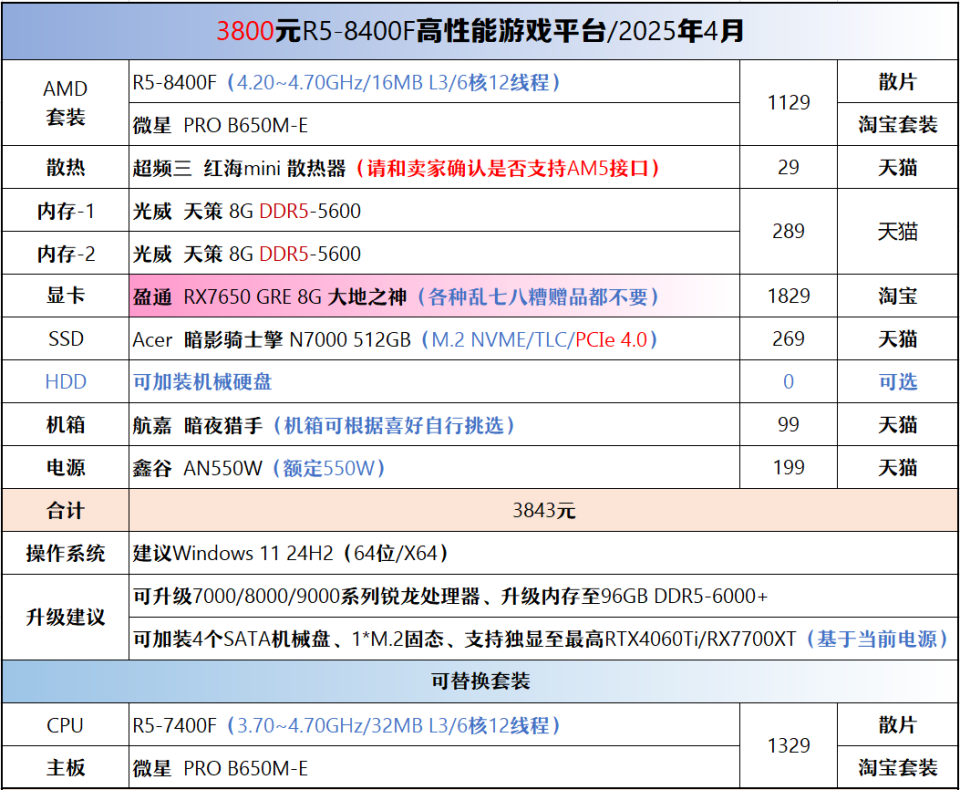Click "散片" in the R5-7400F row
Screen dimensions: 960x790
(x=898, y=725)
